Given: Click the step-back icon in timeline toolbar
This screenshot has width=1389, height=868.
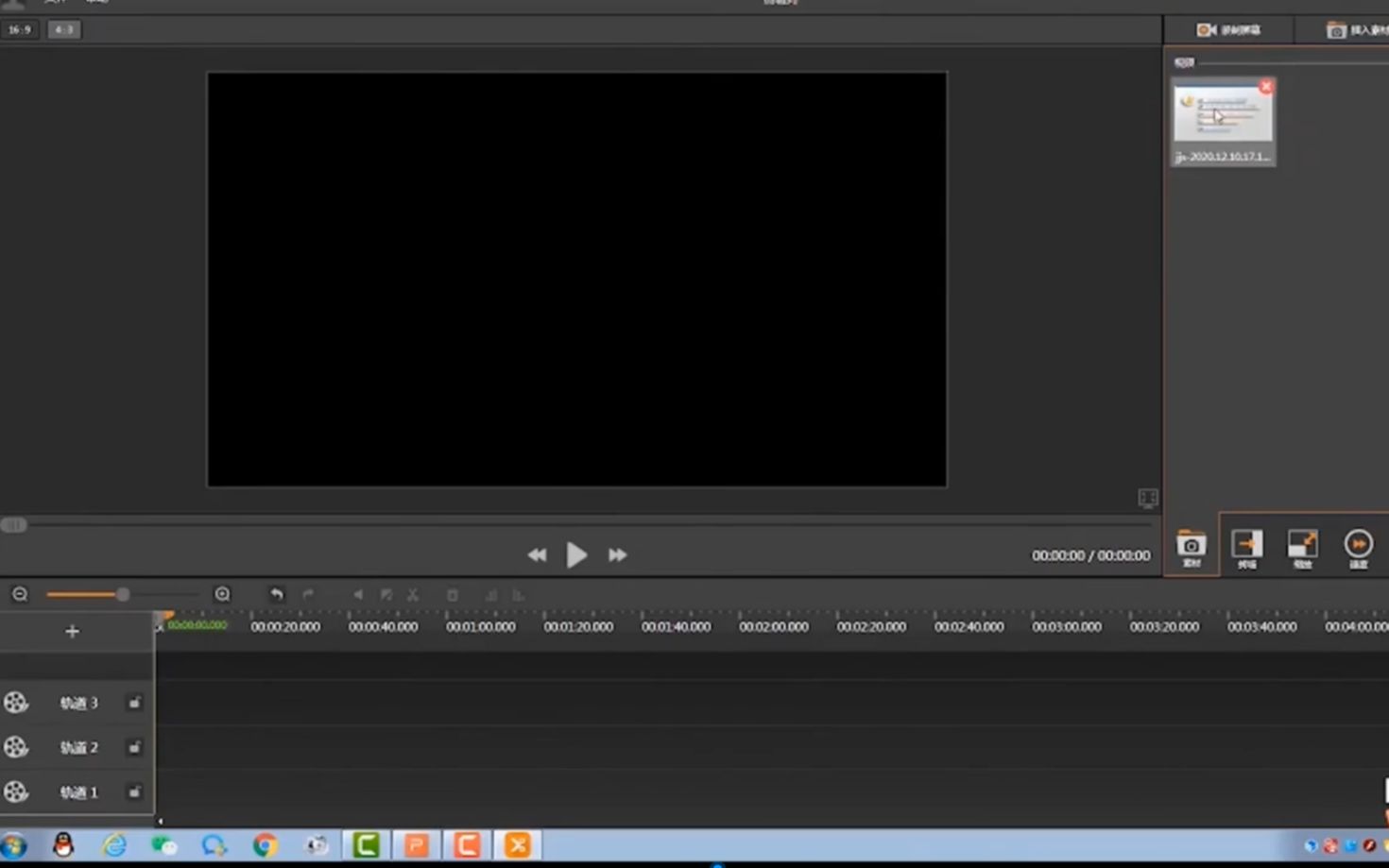Looking at the screenshot, I should point(357,595).
